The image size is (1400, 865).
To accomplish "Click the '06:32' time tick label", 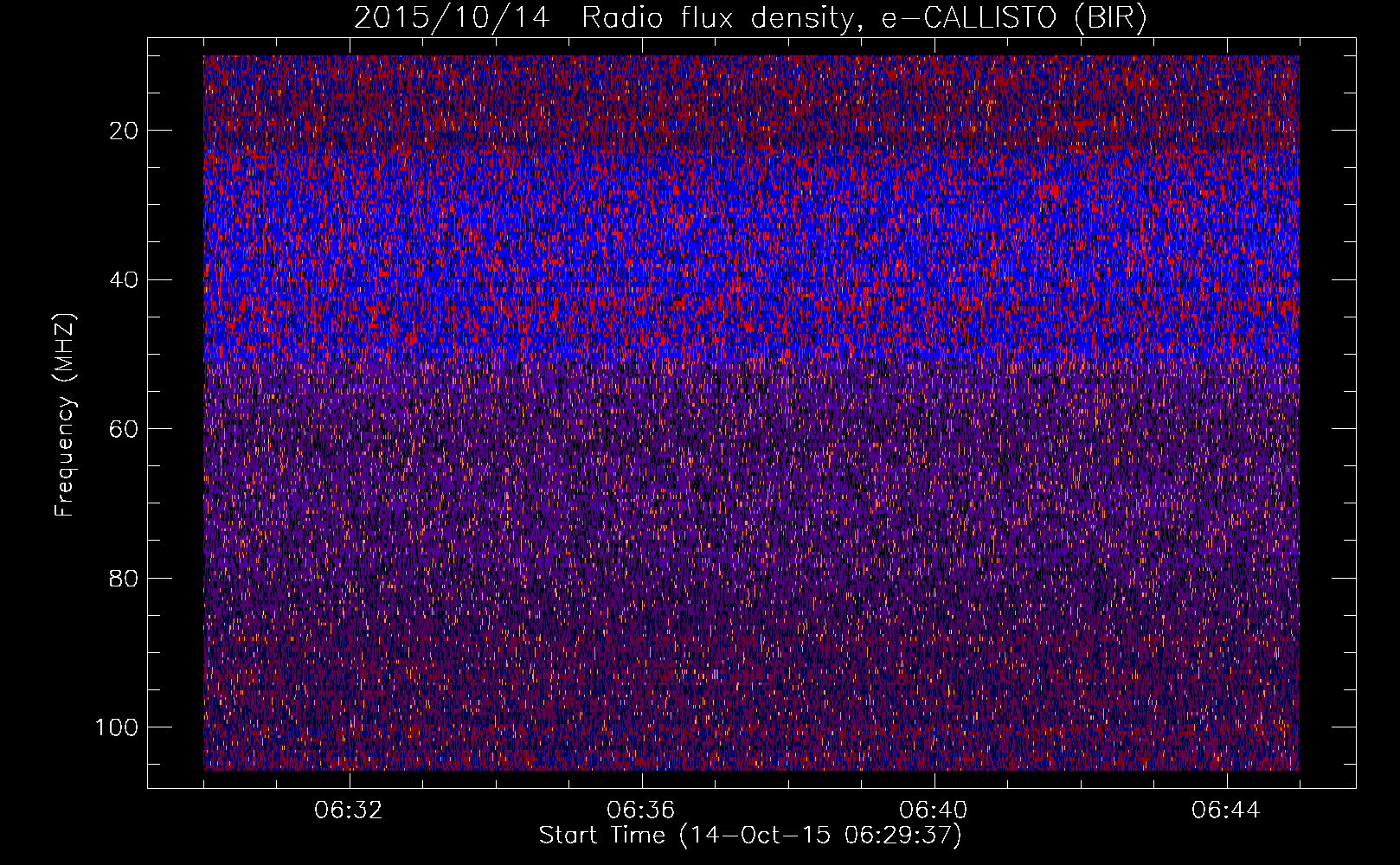I will [350, 811].
